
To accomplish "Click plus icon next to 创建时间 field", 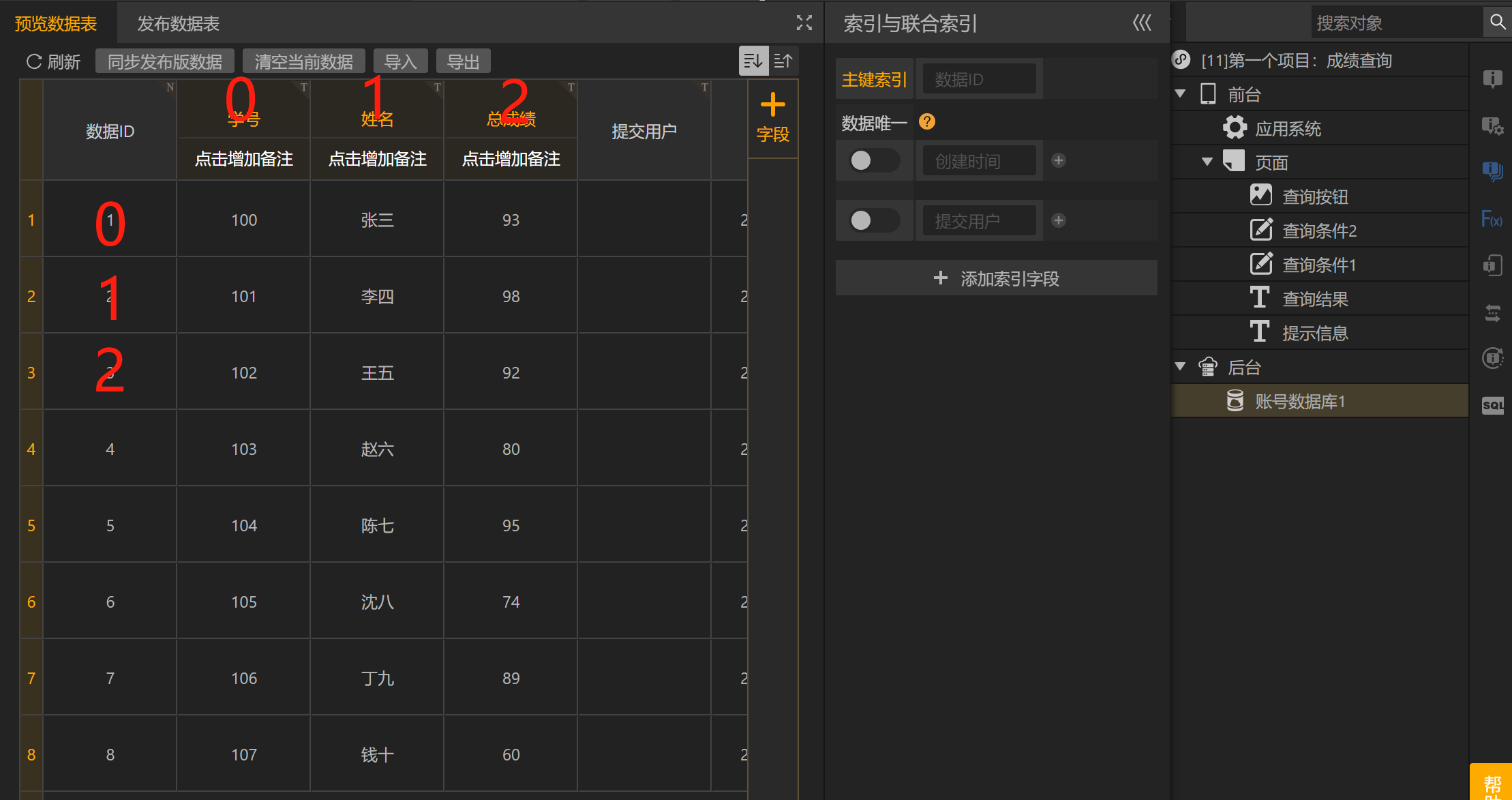I will click(1058, 160).
